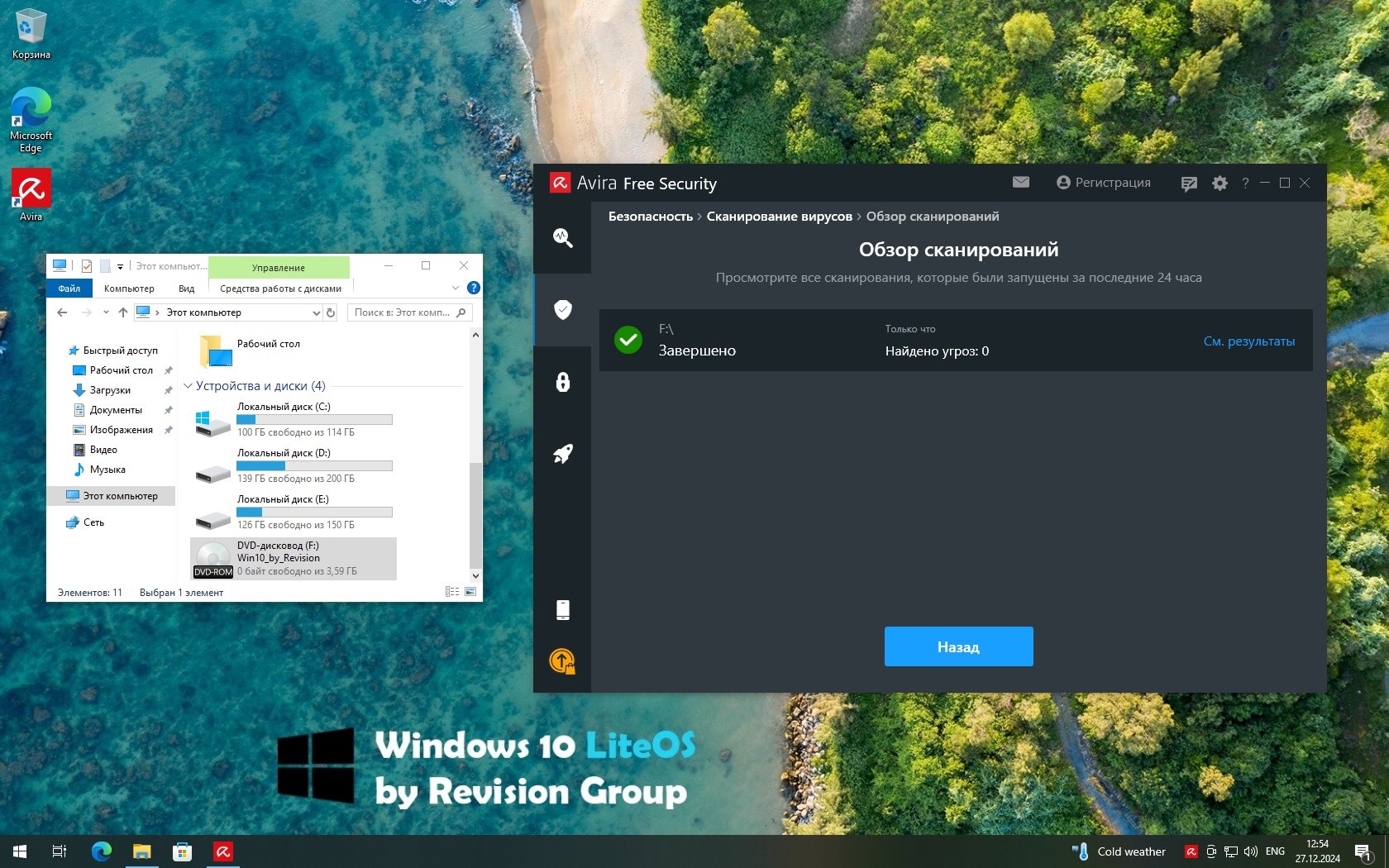Open the Avira Status sidebar icon

(562, 238)
